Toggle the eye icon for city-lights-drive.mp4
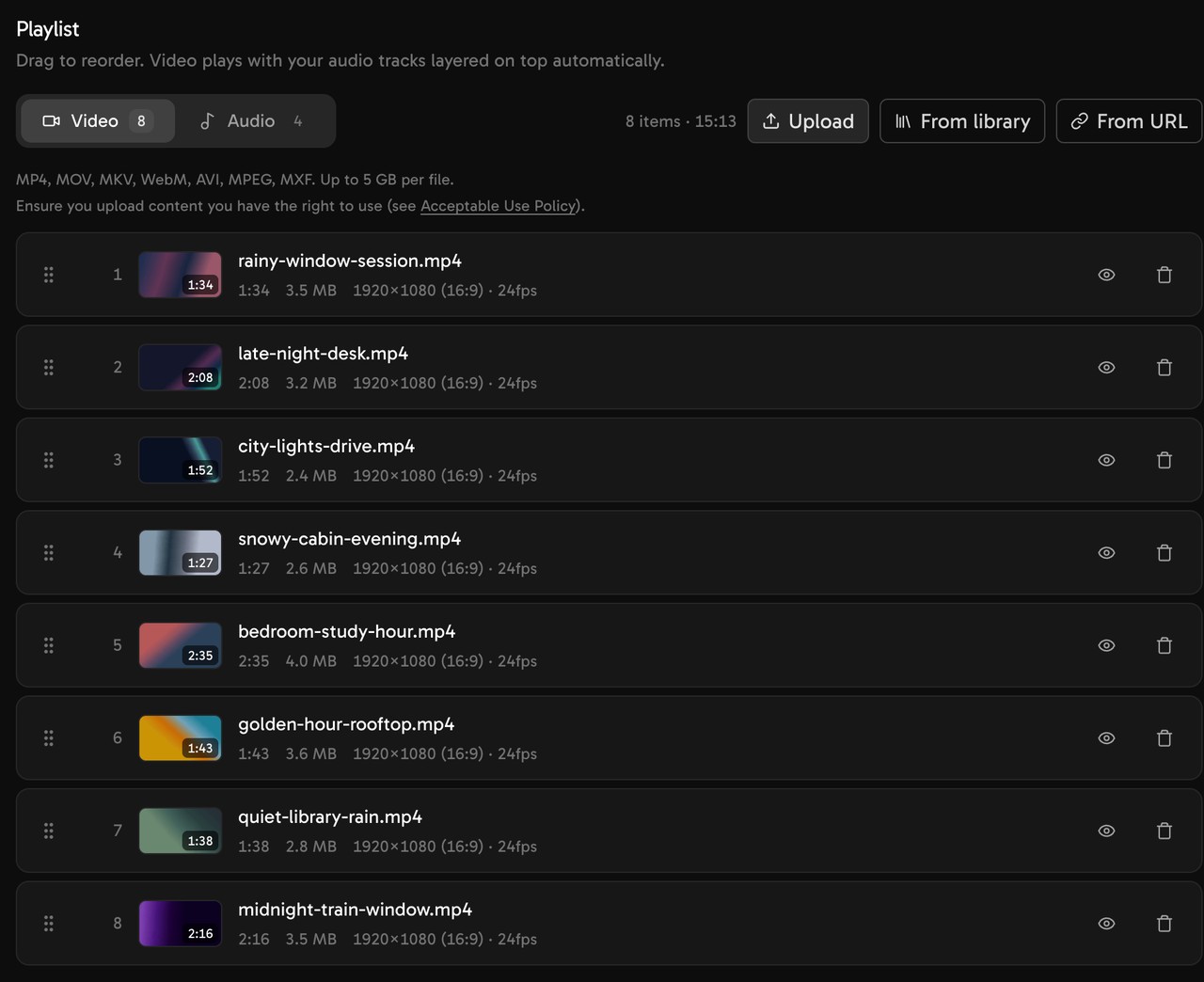 [1107, 460]
